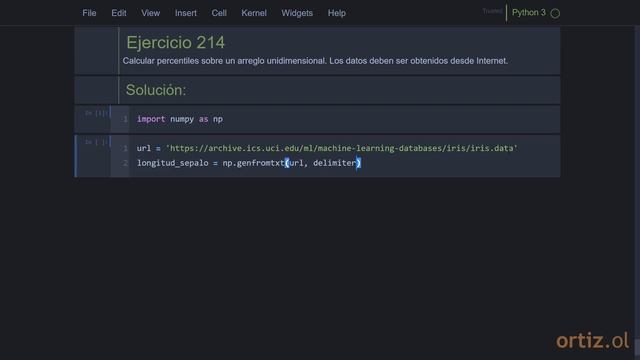Click the 'import numpy as np' code line
The image size is (640, 360).
(180, 119)
